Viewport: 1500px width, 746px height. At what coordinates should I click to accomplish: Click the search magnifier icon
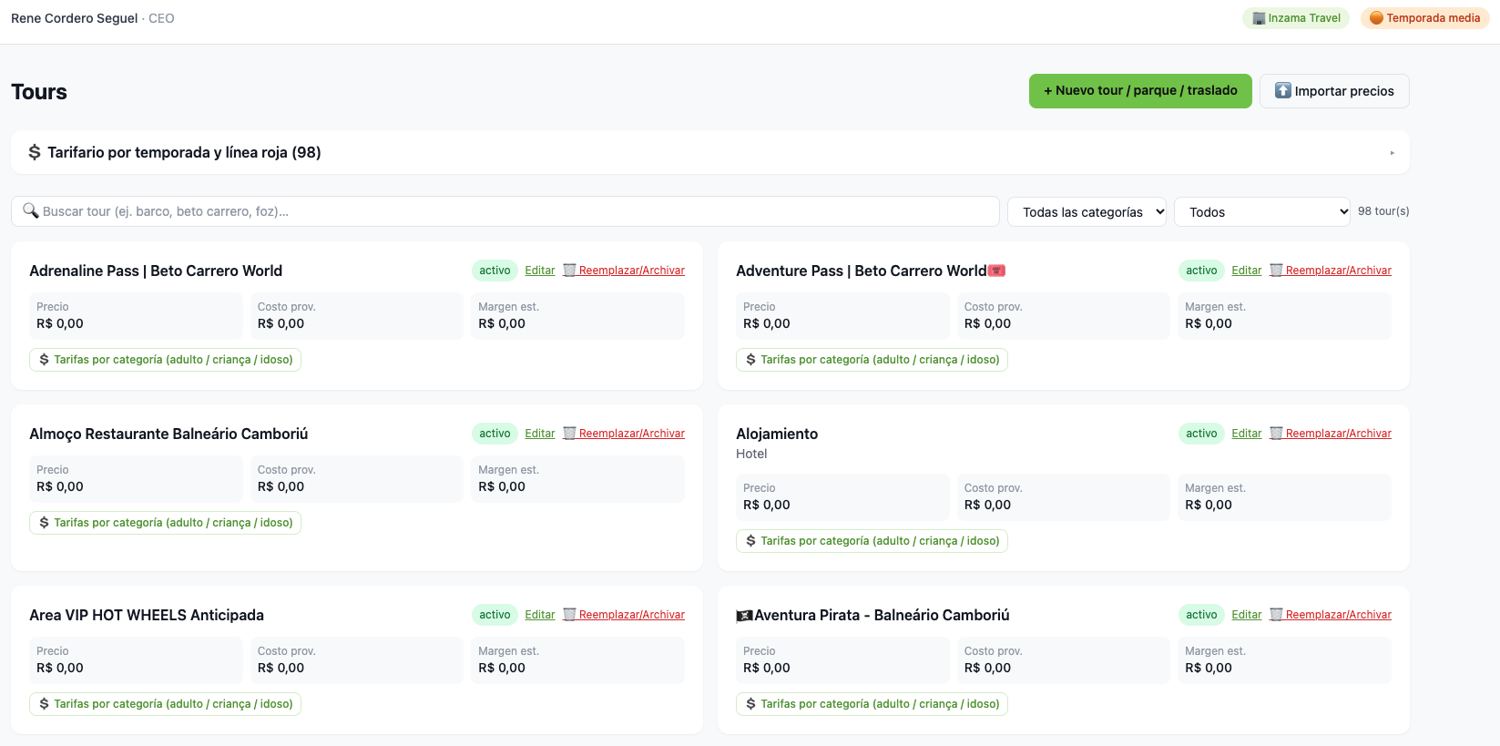[31, 211]
